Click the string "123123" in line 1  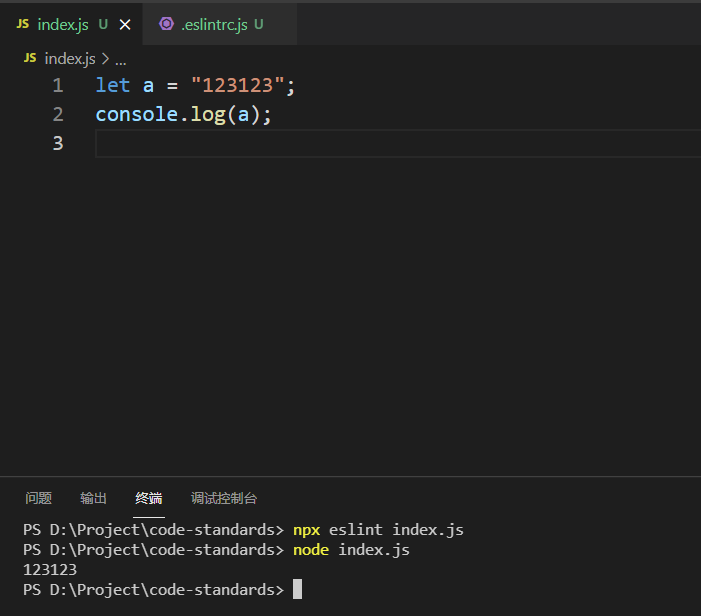237,85
